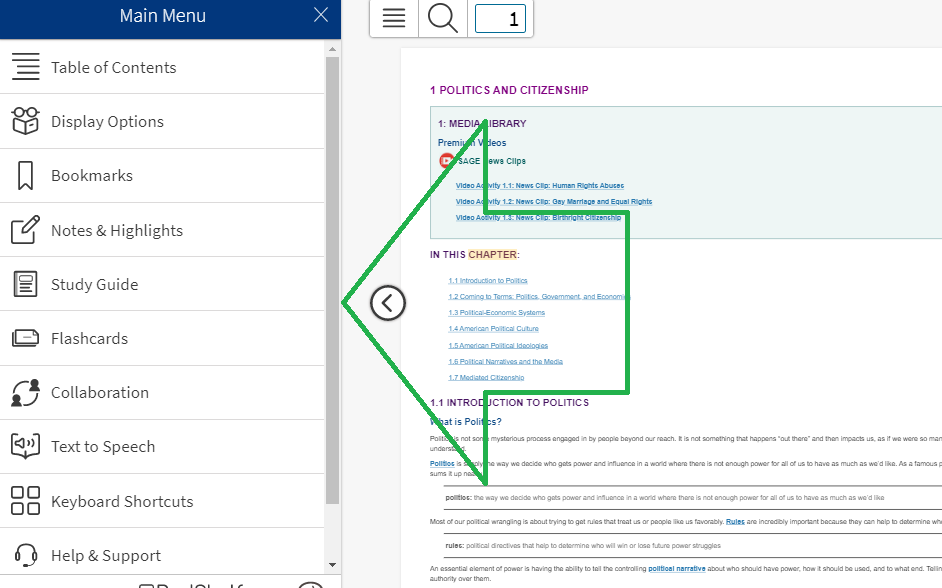Open Video Activity 1.1 Human Rights Abuses link

point(539,185)
